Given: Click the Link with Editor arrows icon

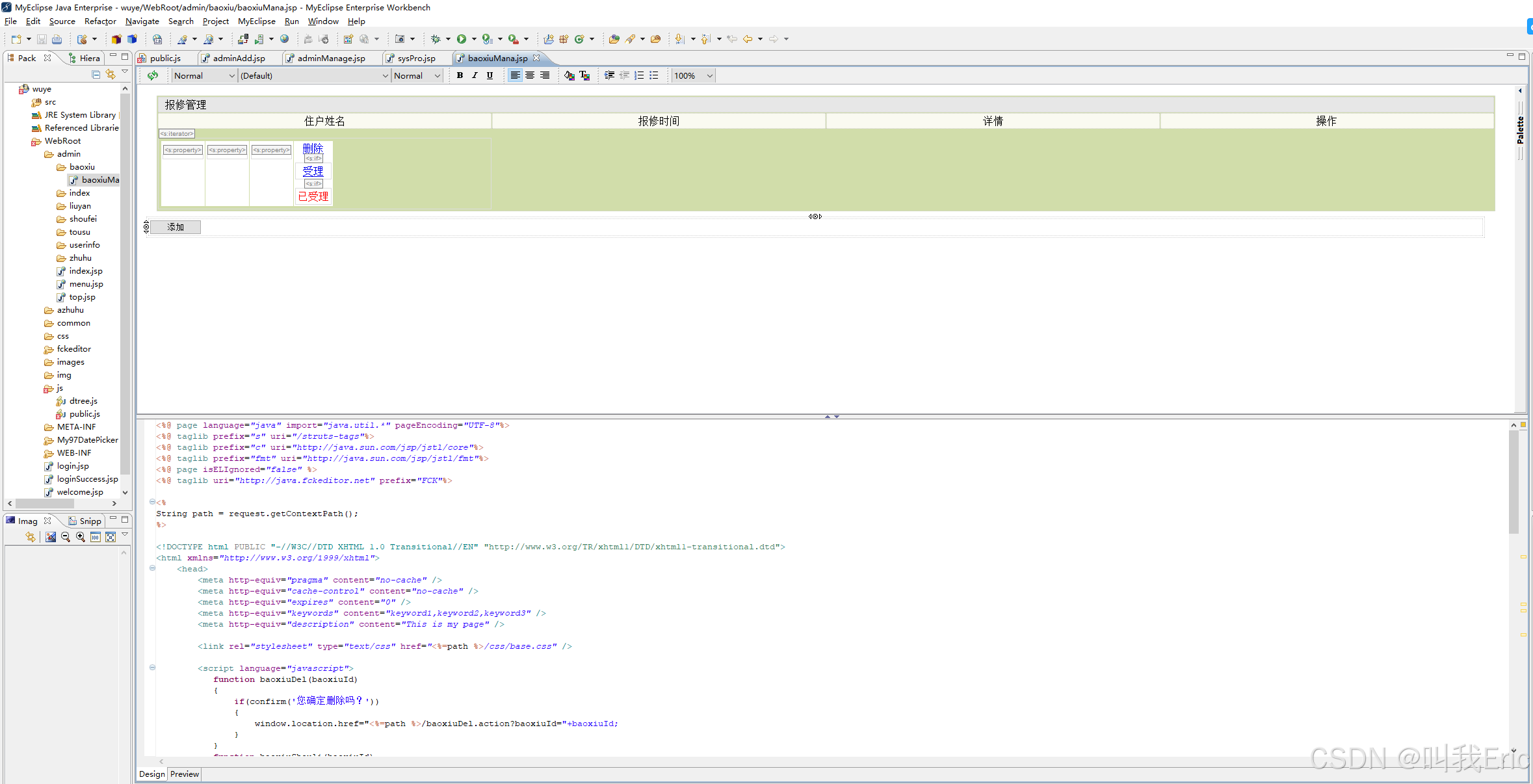Looking at the screenshot, I should pos(111,75).
